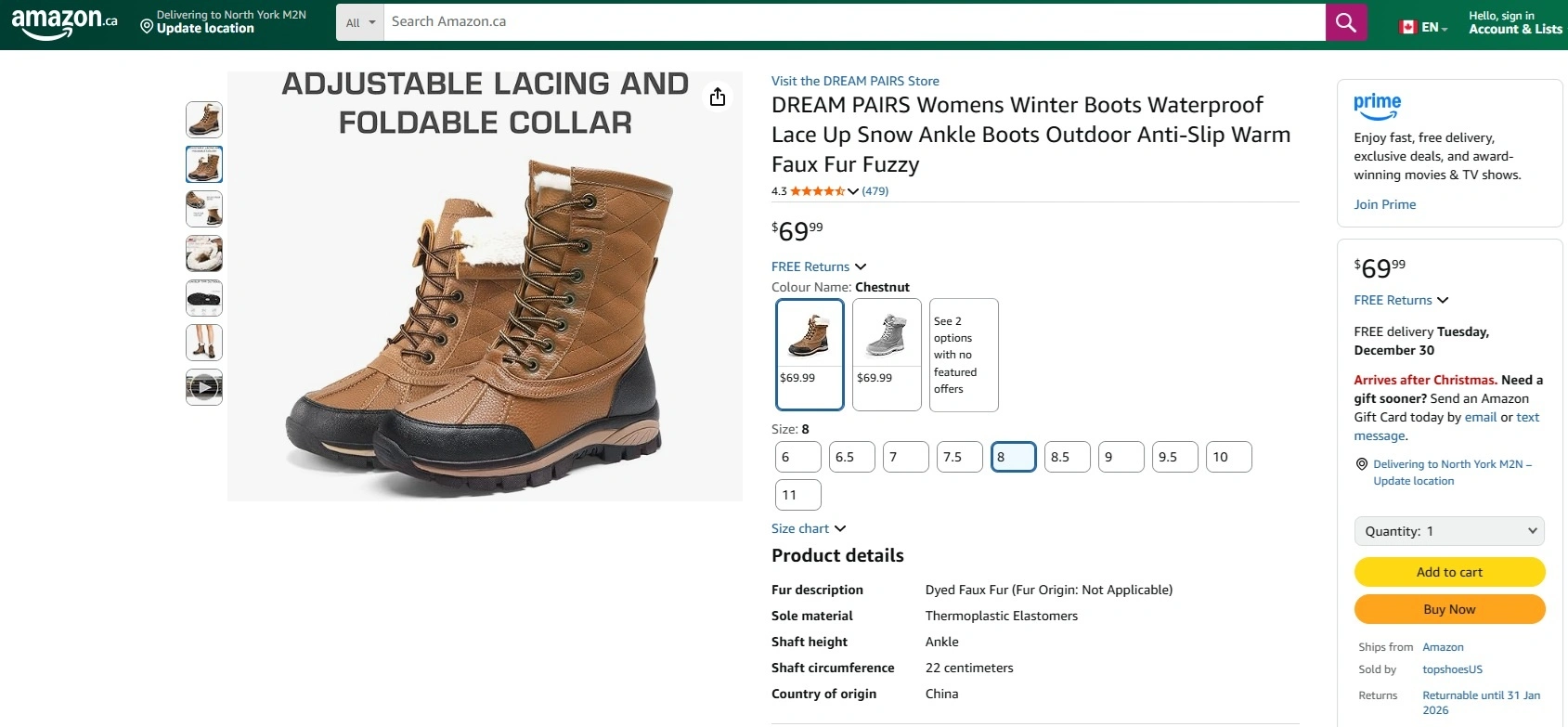Click Add to cart button
Image resolution: width=1568 pixels, height=727 pixels.
coord(1448,572)
